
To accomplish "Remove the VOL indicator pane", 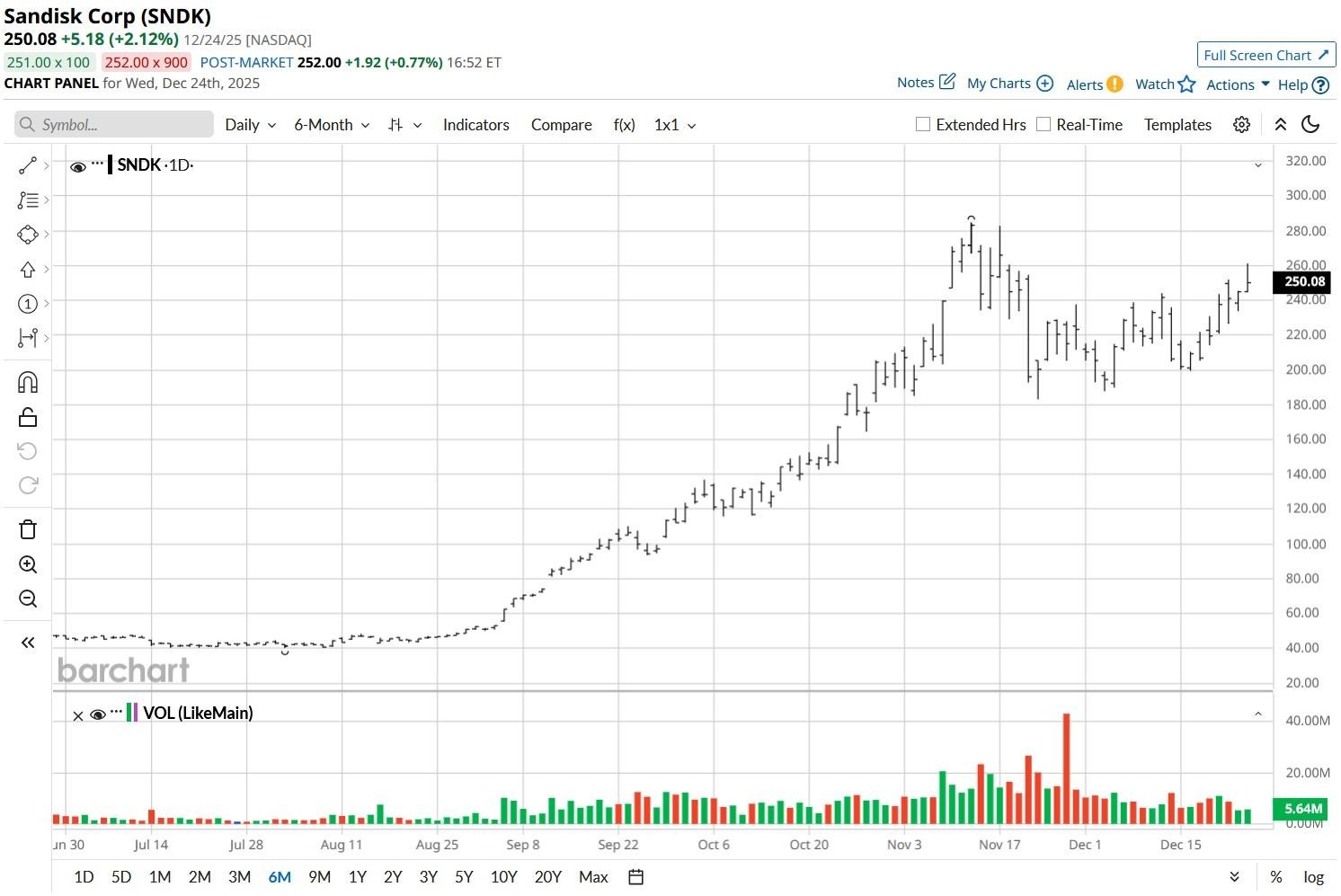I will (78, 716).
